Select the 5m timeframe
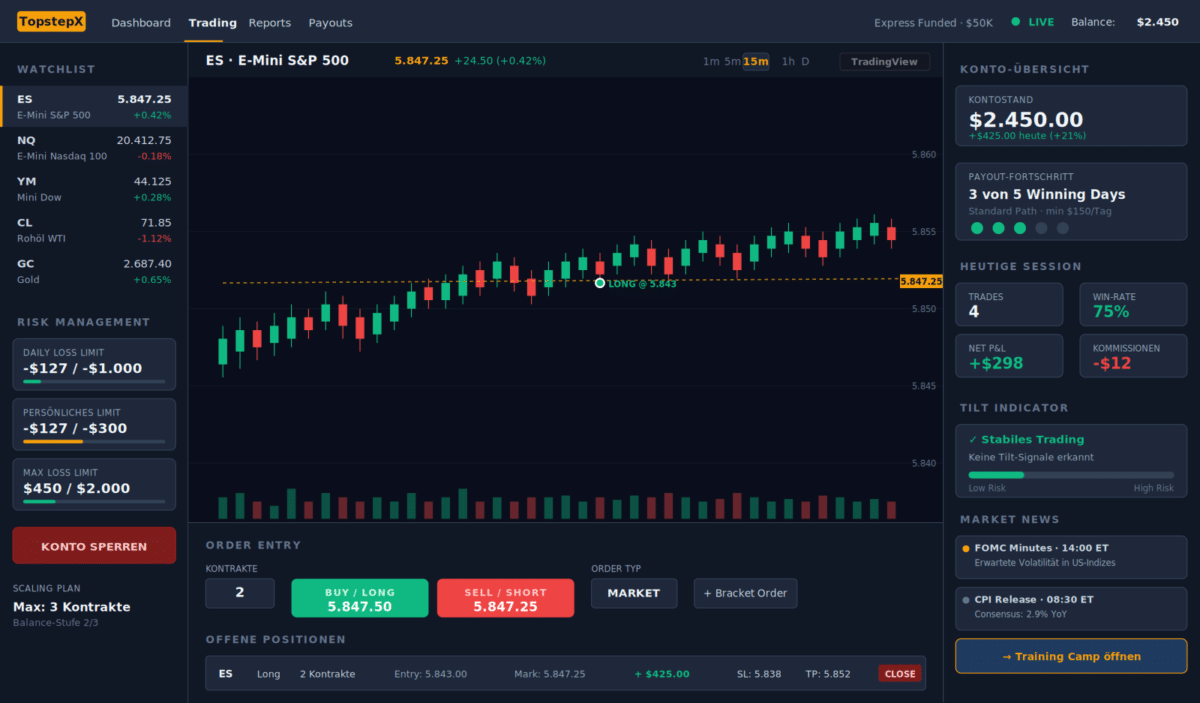The image size is (1200, 703). (x=733, y=61)
